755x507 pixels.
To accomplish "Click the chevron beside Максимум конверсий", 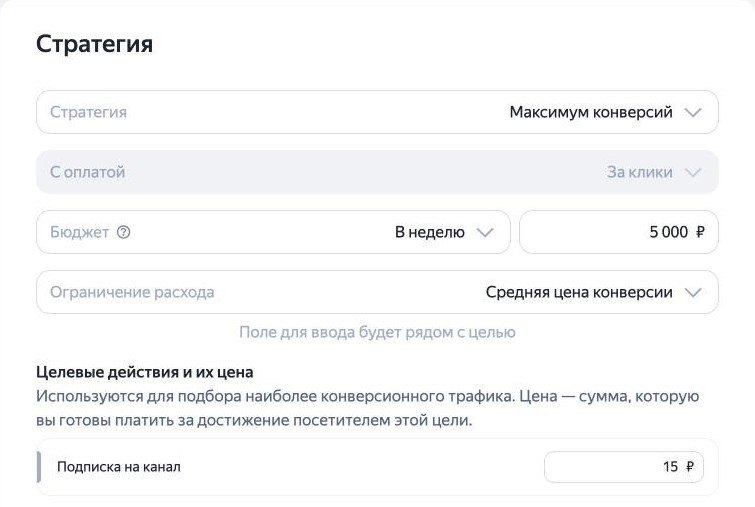I will click(x=693, y=113).
